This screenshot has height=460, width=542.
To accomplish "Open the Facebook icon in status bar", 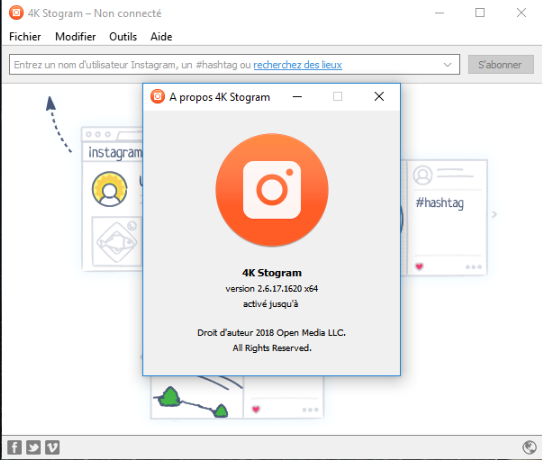I will pos(15,447).
